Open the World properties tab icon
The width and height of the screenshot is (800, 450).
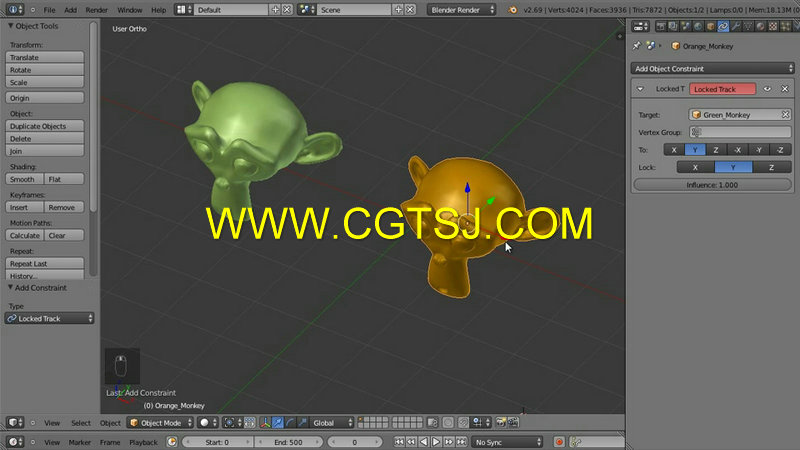tap(698, 26)
